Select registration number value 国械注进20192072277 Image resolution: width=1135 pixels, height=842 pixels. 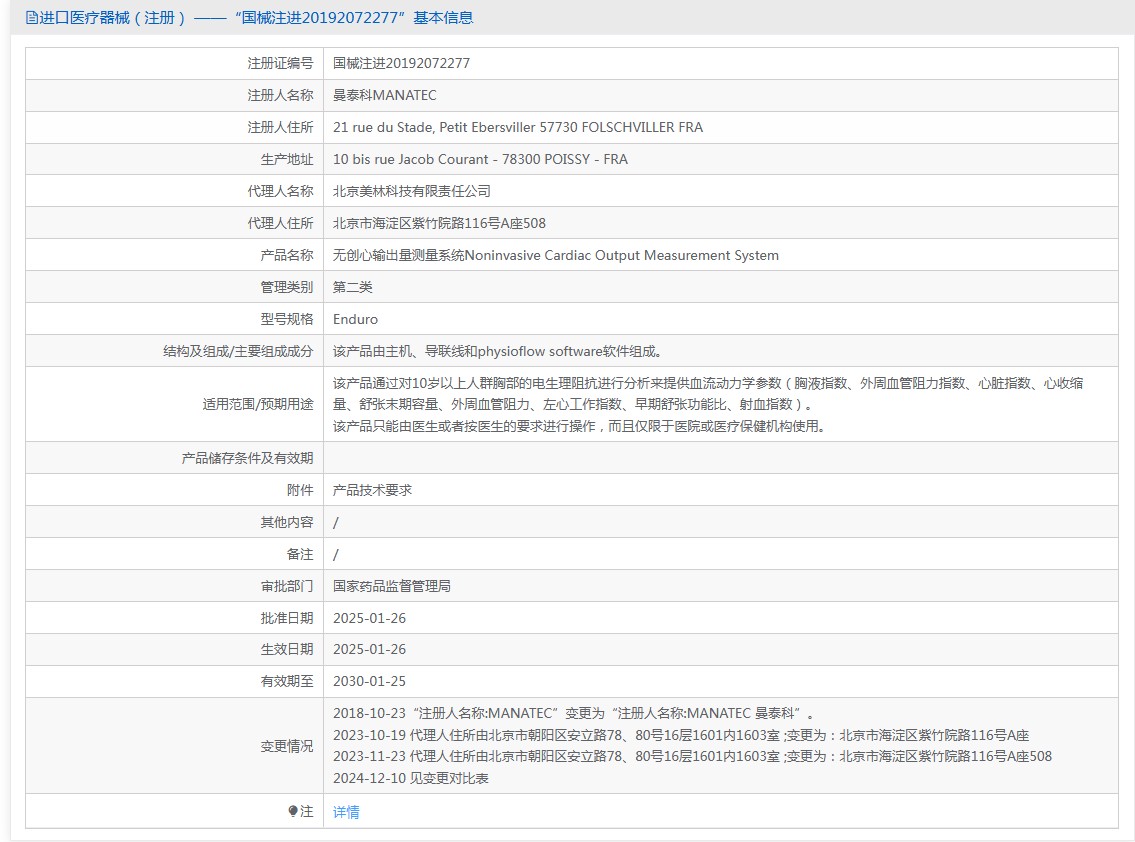click(x=401, y=63)
